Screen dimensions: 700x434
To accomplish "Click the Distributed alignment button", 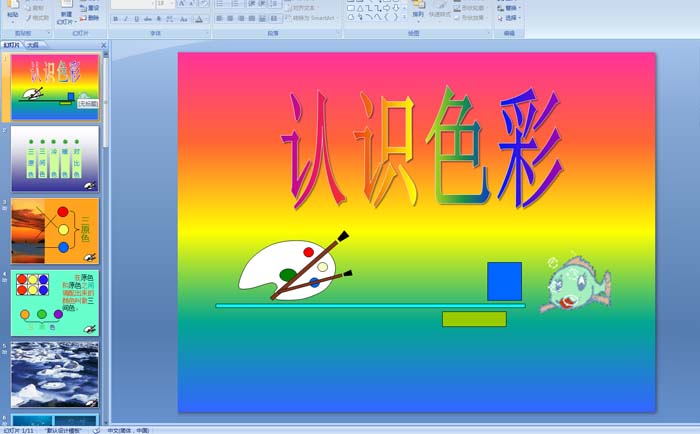I will pyautogui.click(x=262, y=19).
